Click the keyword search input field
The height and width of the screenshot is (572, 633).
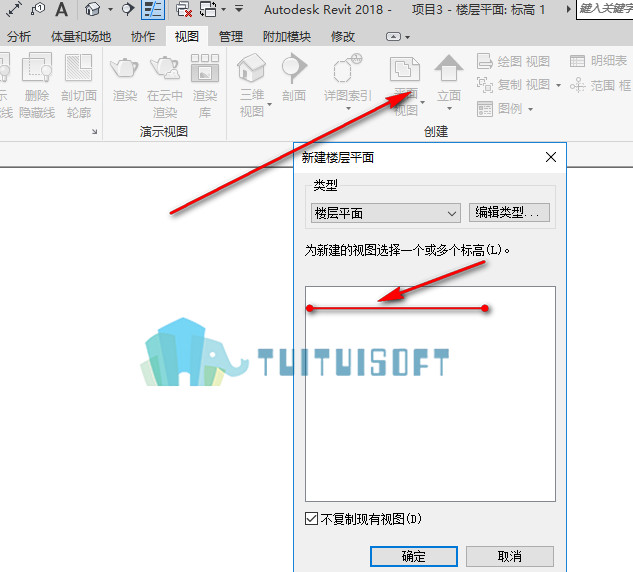[605, 9]
